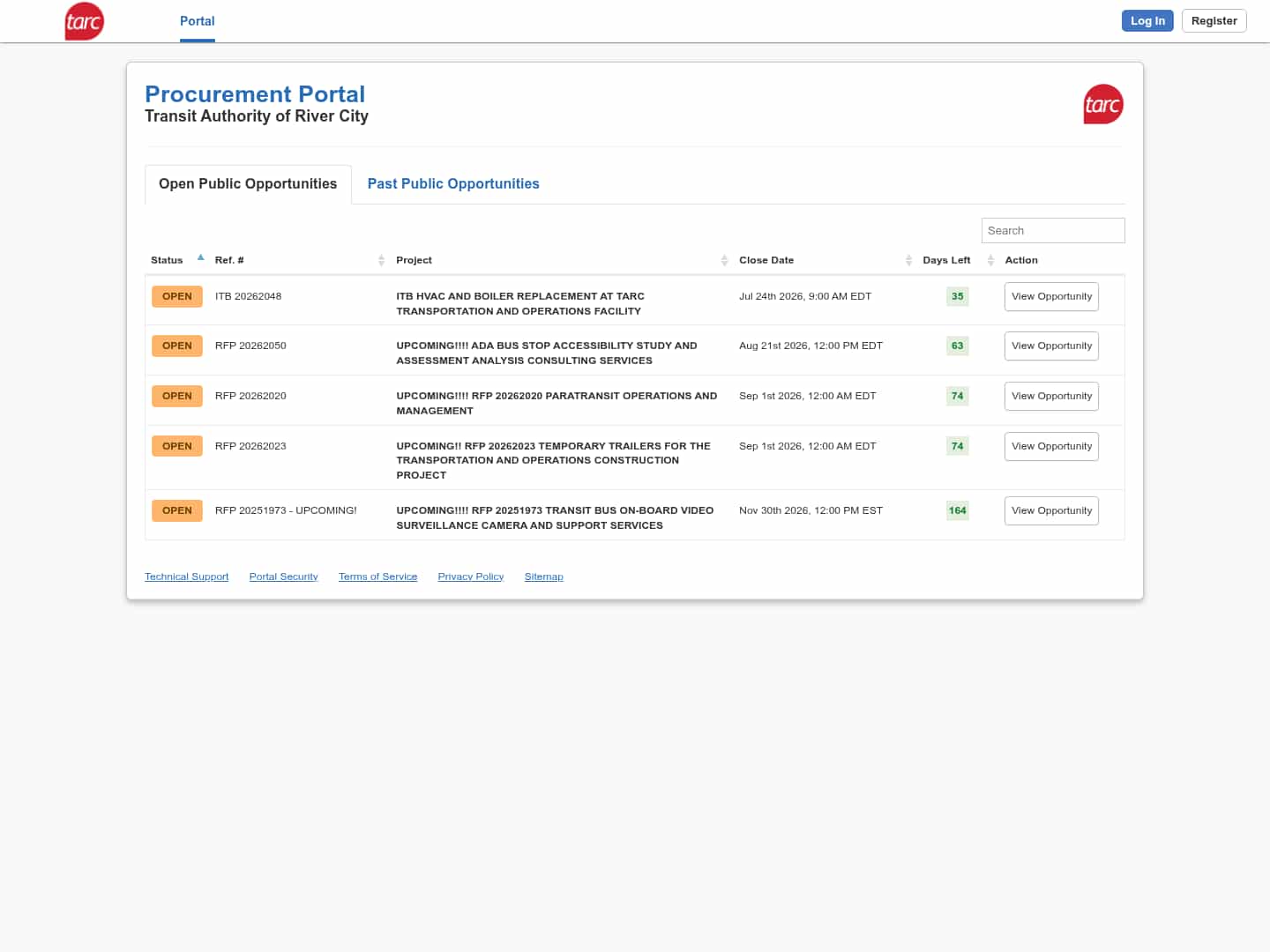Screen dimensions: 1270x952
Task: Sort by Close Date column sort arrows
Action: coord(908,260)
